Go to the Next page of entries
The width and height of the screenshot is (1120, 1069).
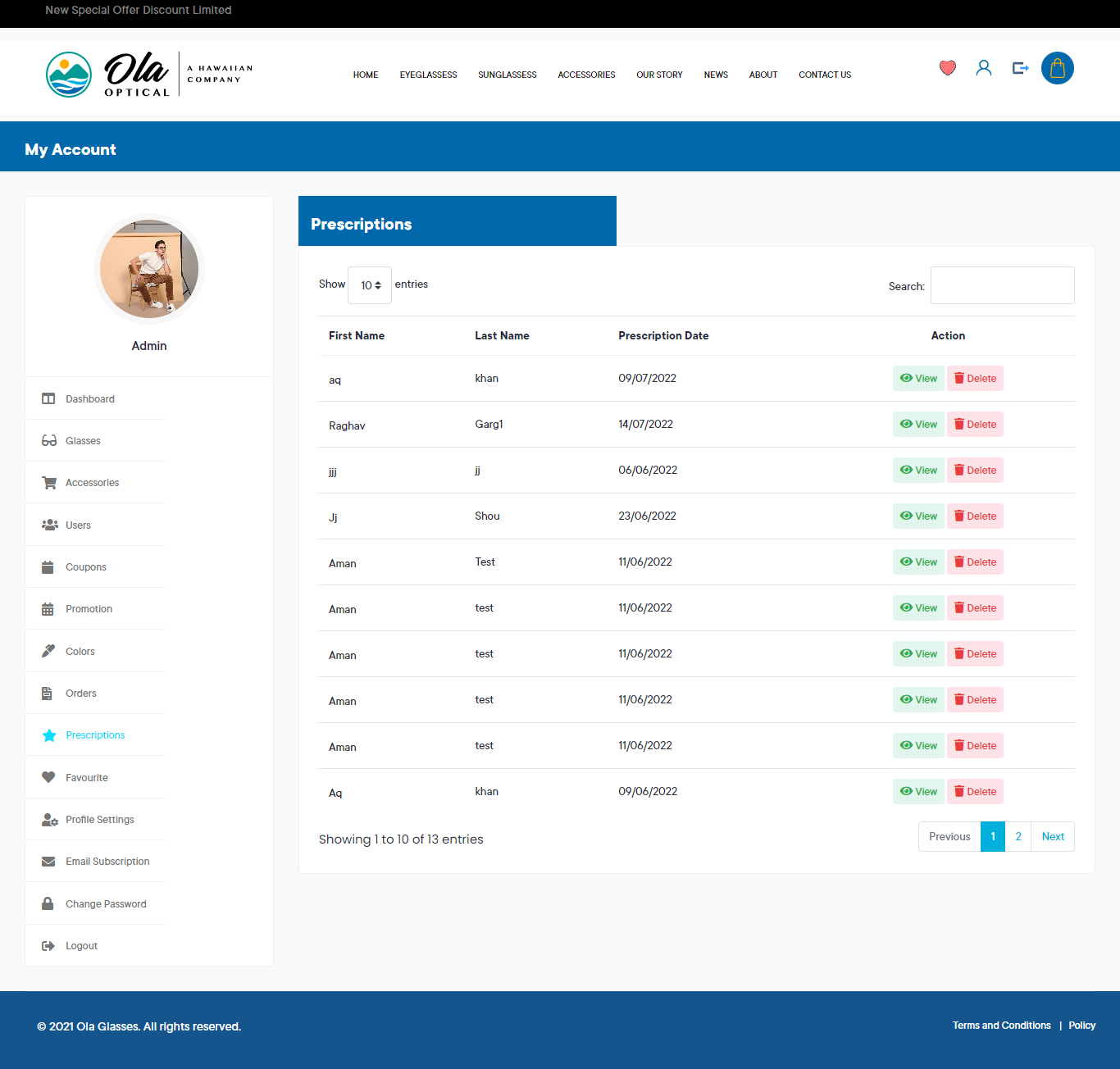pos(1053,837)
